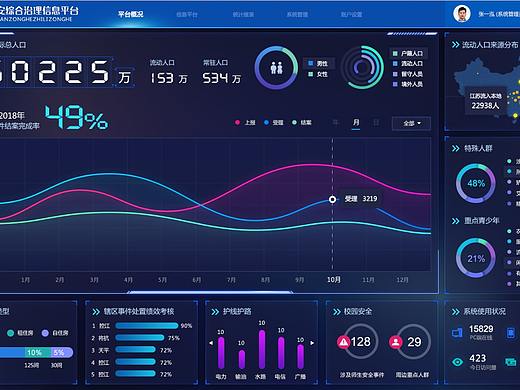The height and width of the screenshot is (390, 520).
Task: Click red person icon beside 29
Action: coord(396,342)
